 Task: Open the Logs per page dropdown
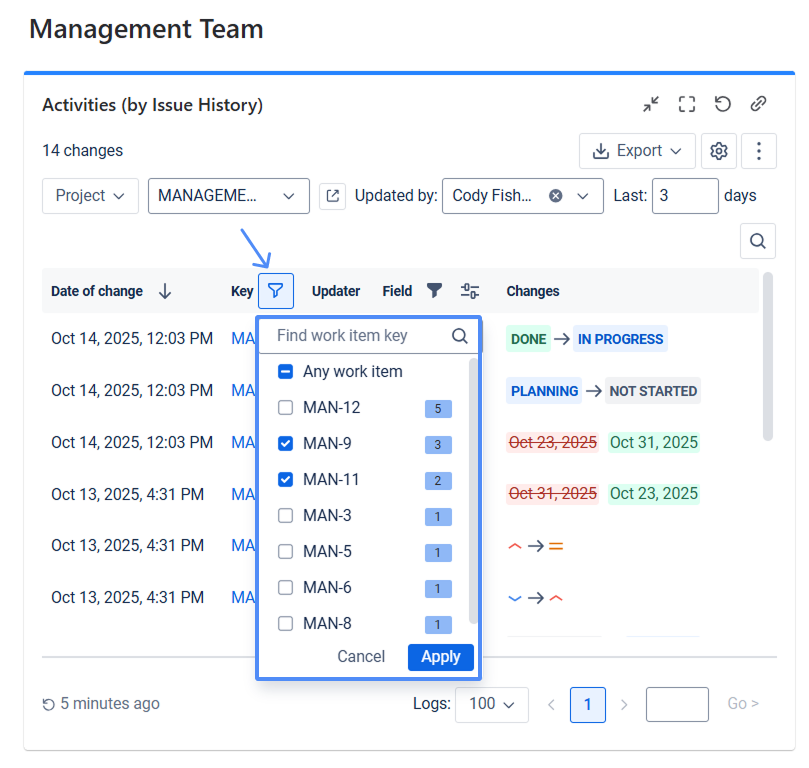[x=491, y=704]
